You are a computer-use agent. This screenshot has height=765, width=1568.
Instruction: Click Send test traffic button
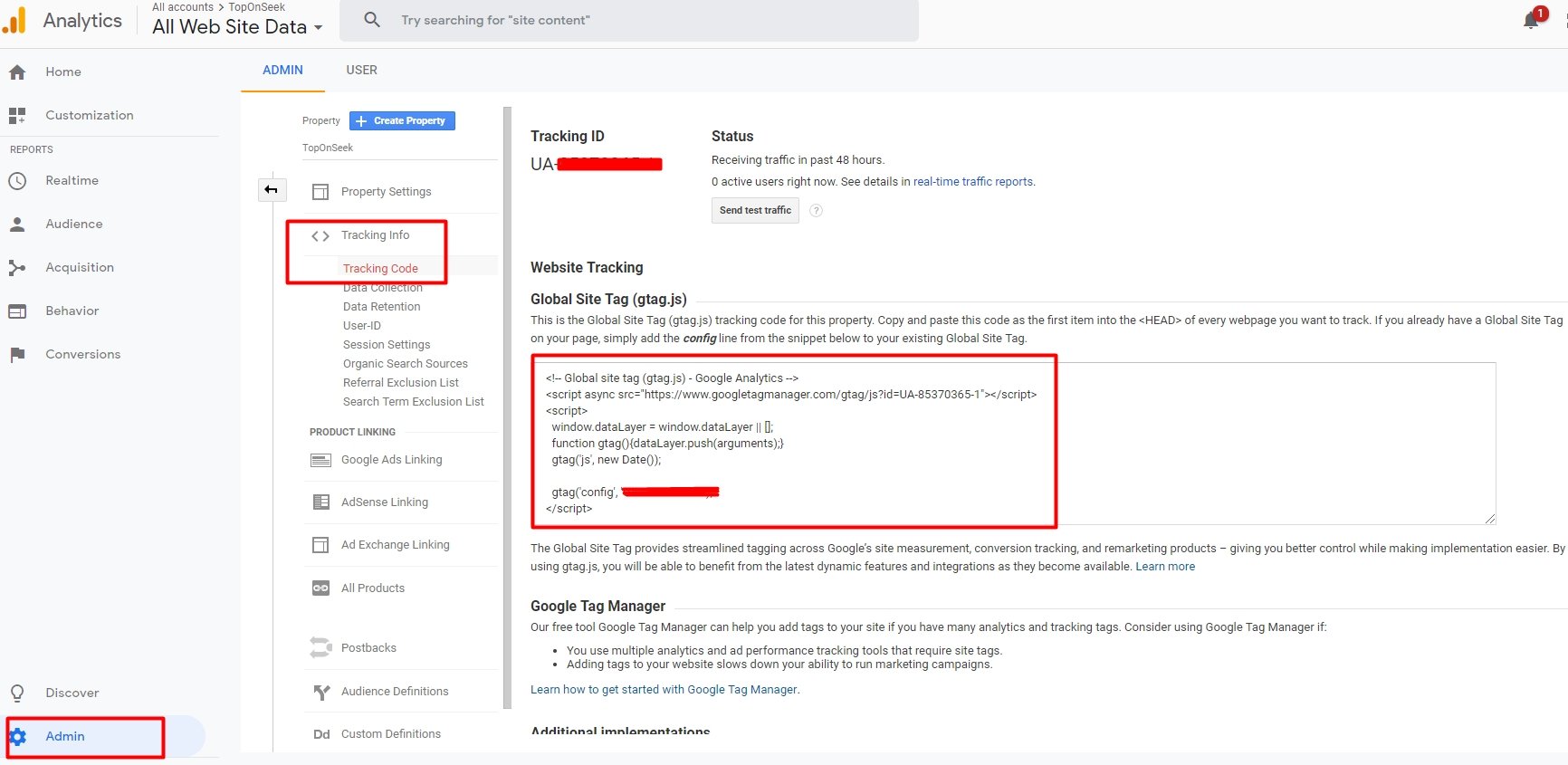point(755,211)
